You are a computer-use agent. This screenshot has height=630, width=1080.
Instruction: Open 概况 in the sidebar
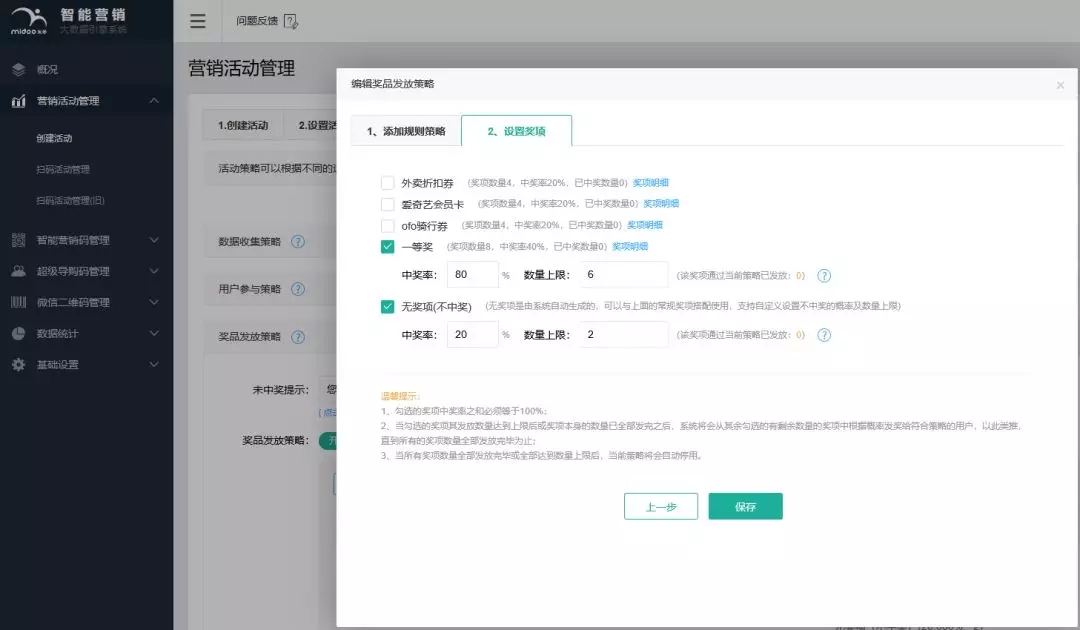pyautogui.click(x=48, y=70)
